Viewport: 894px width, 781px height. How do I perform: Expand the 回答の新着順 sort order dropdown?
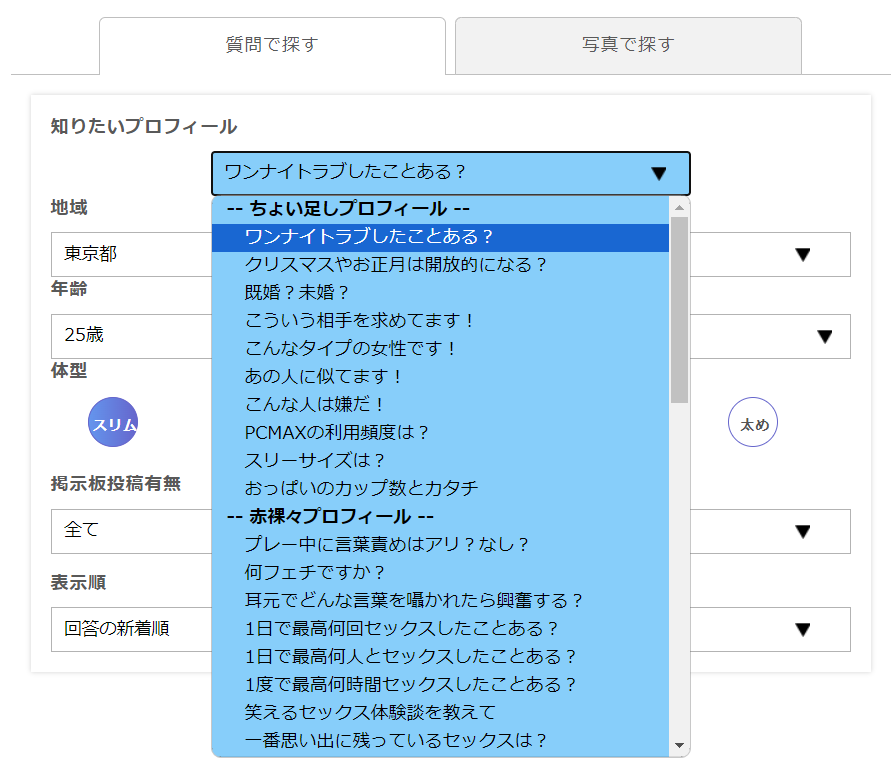click(x=801, y=629)
